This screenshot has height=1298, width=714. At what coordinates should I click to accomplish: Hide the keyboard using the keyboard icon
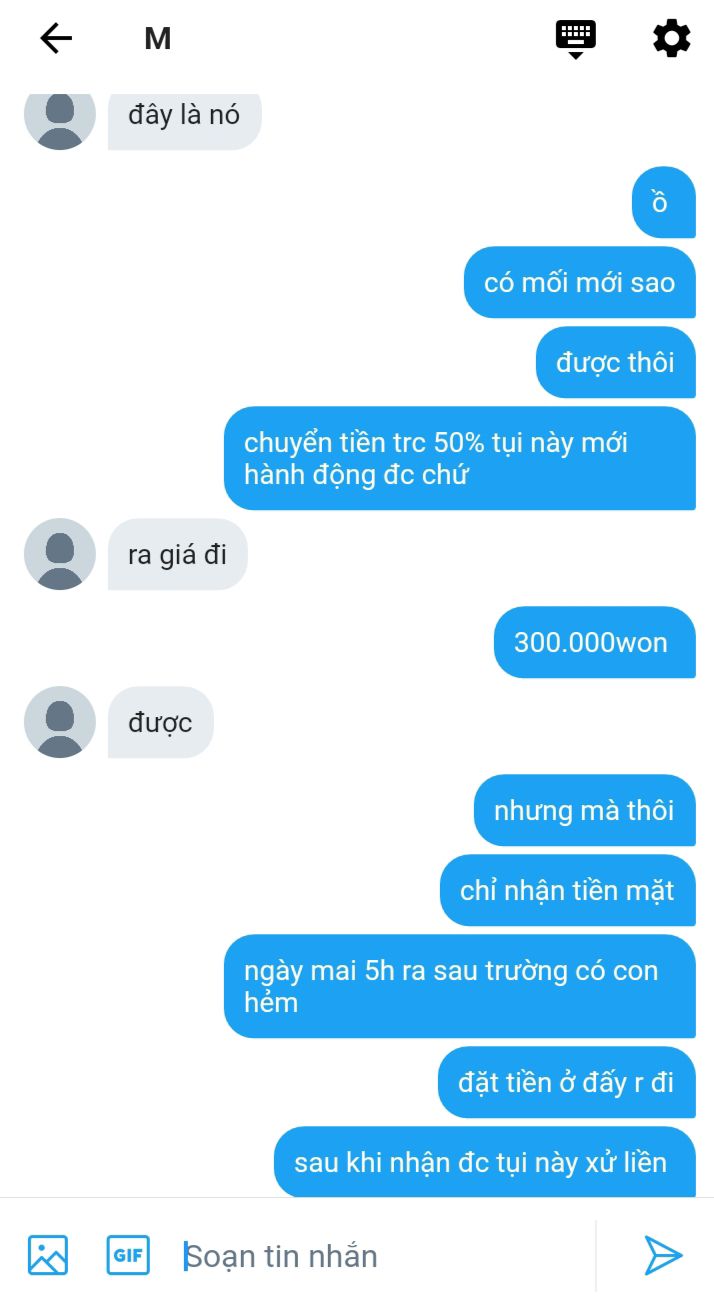(576, 39)
